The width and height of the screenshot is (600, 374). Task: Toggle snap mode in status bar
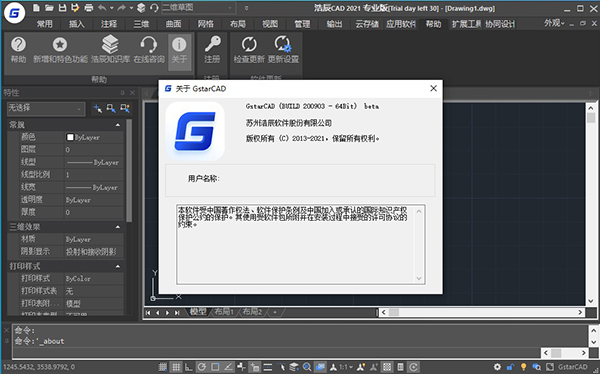tap(163, 367)
